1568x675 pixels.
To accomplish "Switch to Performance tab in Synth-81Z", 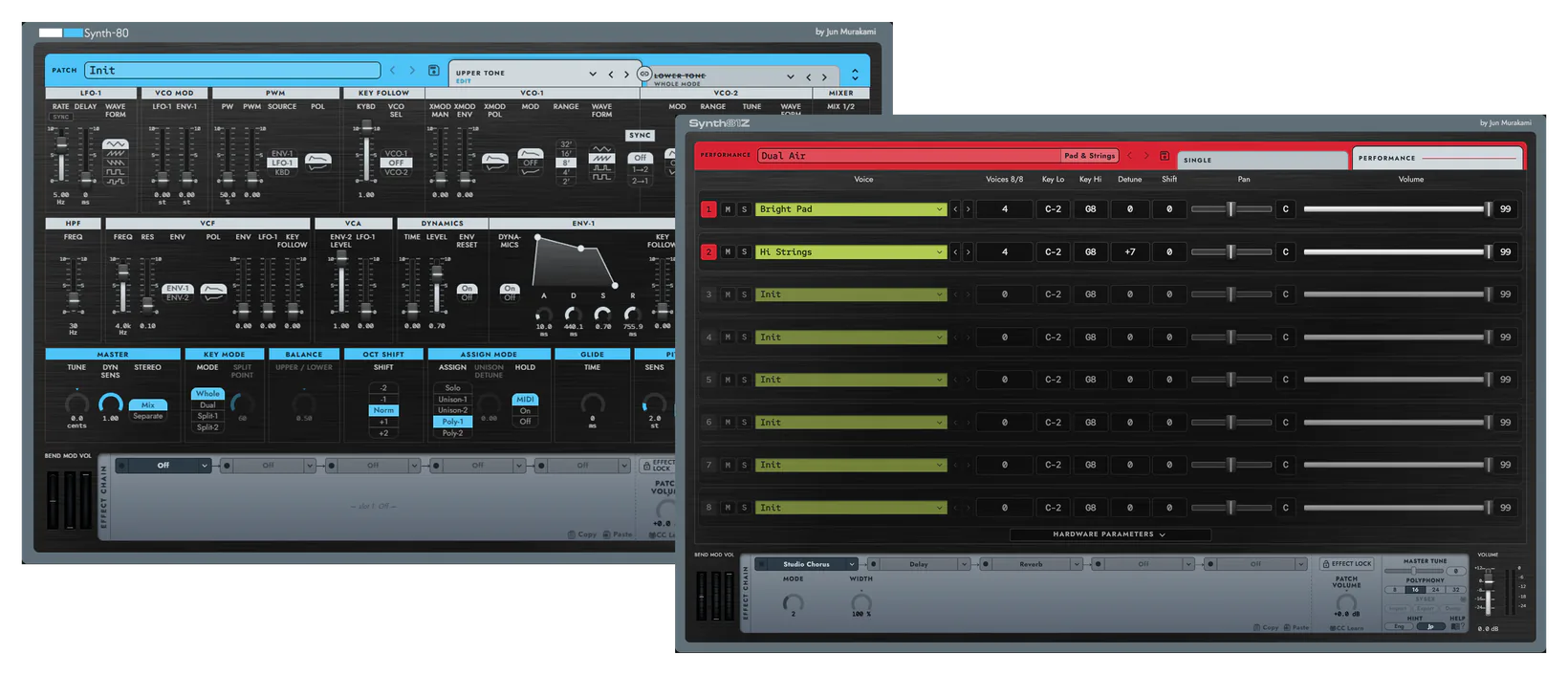I will (1436, 159).
